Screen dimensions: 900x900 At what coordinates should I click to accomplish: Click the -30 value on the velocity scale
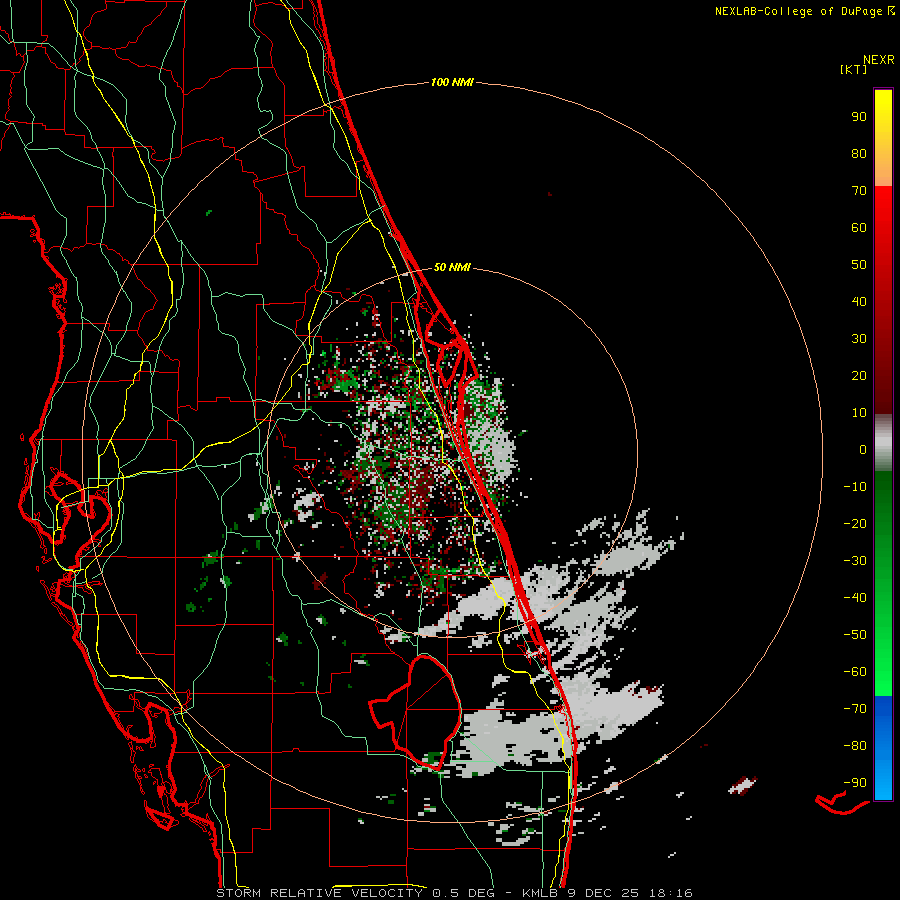coord(855,561)
